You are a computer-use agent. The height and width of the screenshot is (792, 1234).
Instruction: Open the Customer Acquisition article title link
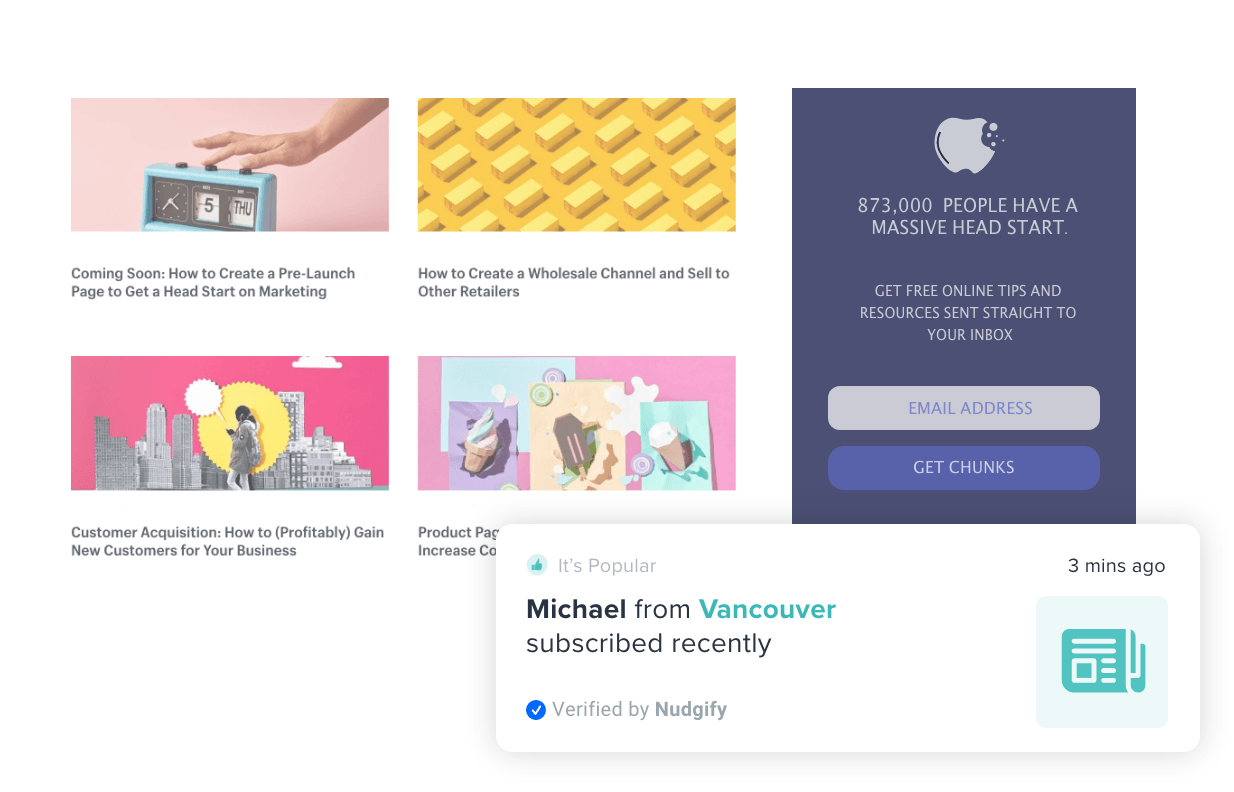click(228, 541)
